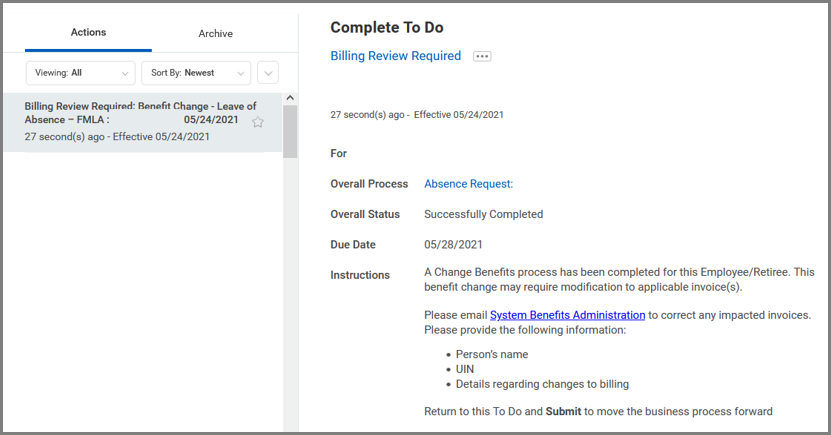Expand the chevron options beside Sort By
Screen dimensions: 831x435
tap(268, 73)
